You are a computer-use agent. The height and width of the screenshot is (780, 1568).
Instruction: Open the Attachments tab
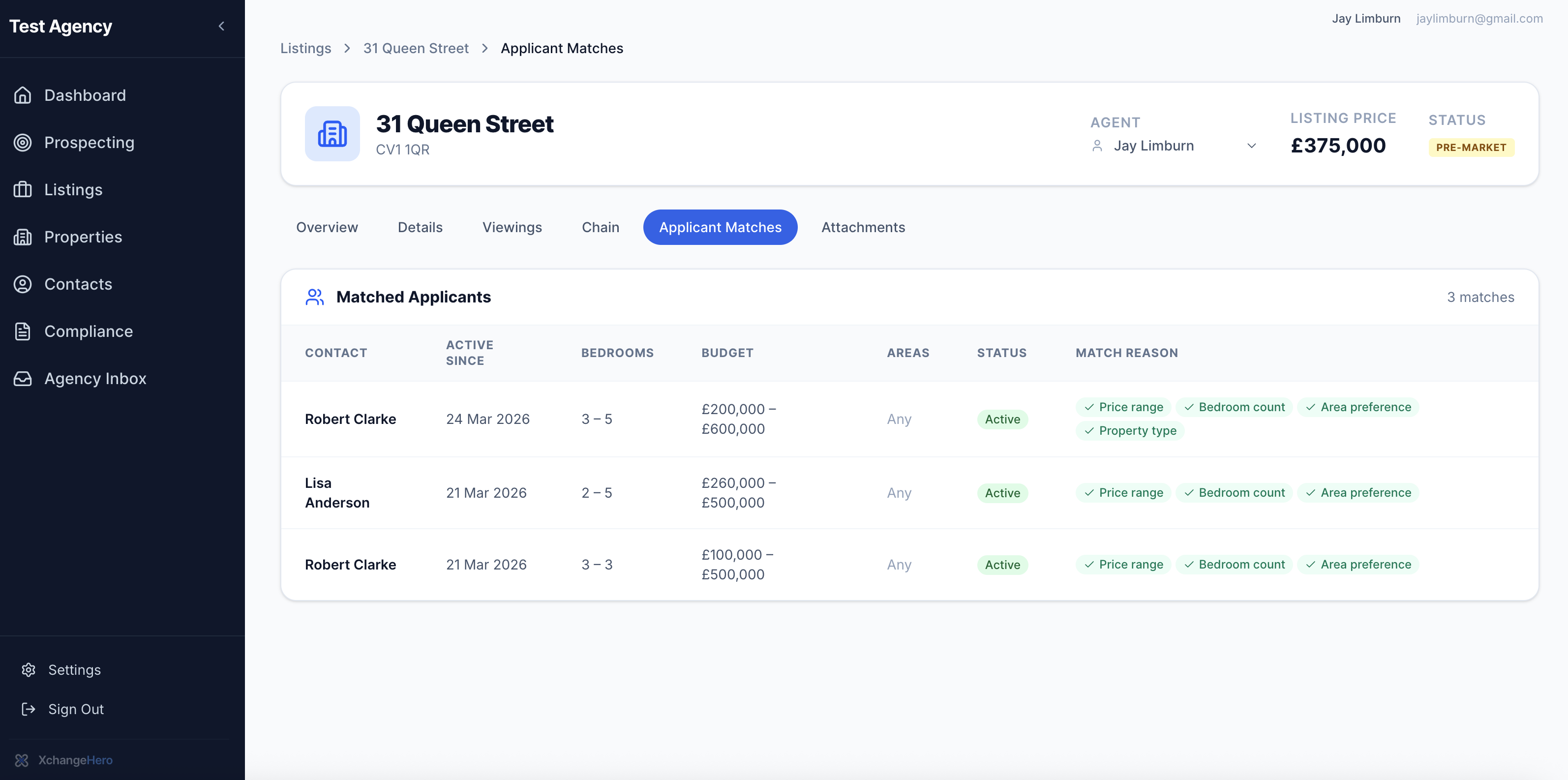863,227
